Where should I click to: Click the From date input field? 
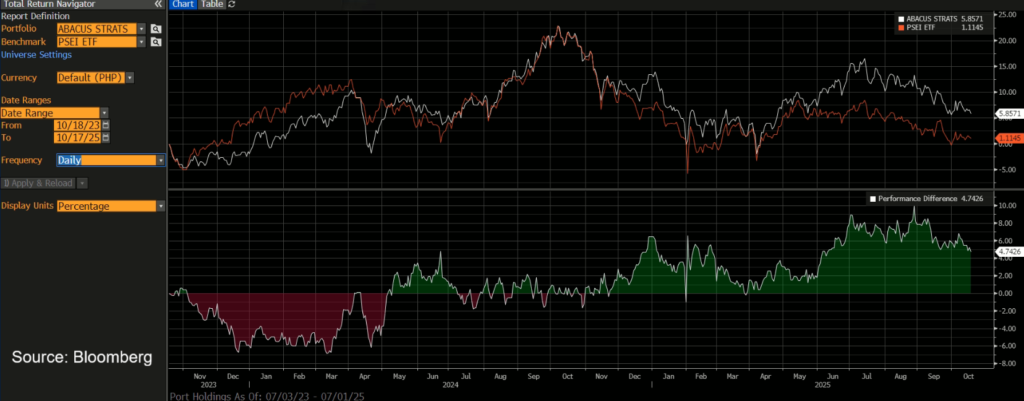coord(78,125)
